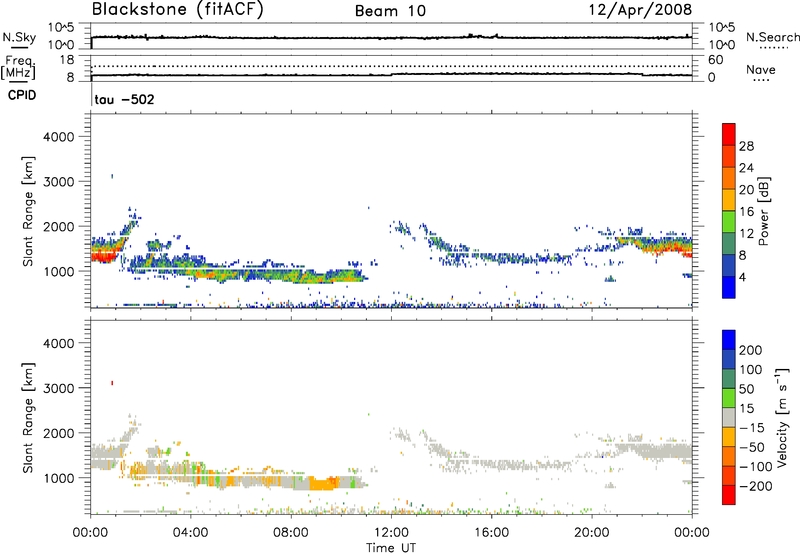Select the "Beam 10" heading
The height and width of the screenshot is (554, 800).
pos(390,11)
